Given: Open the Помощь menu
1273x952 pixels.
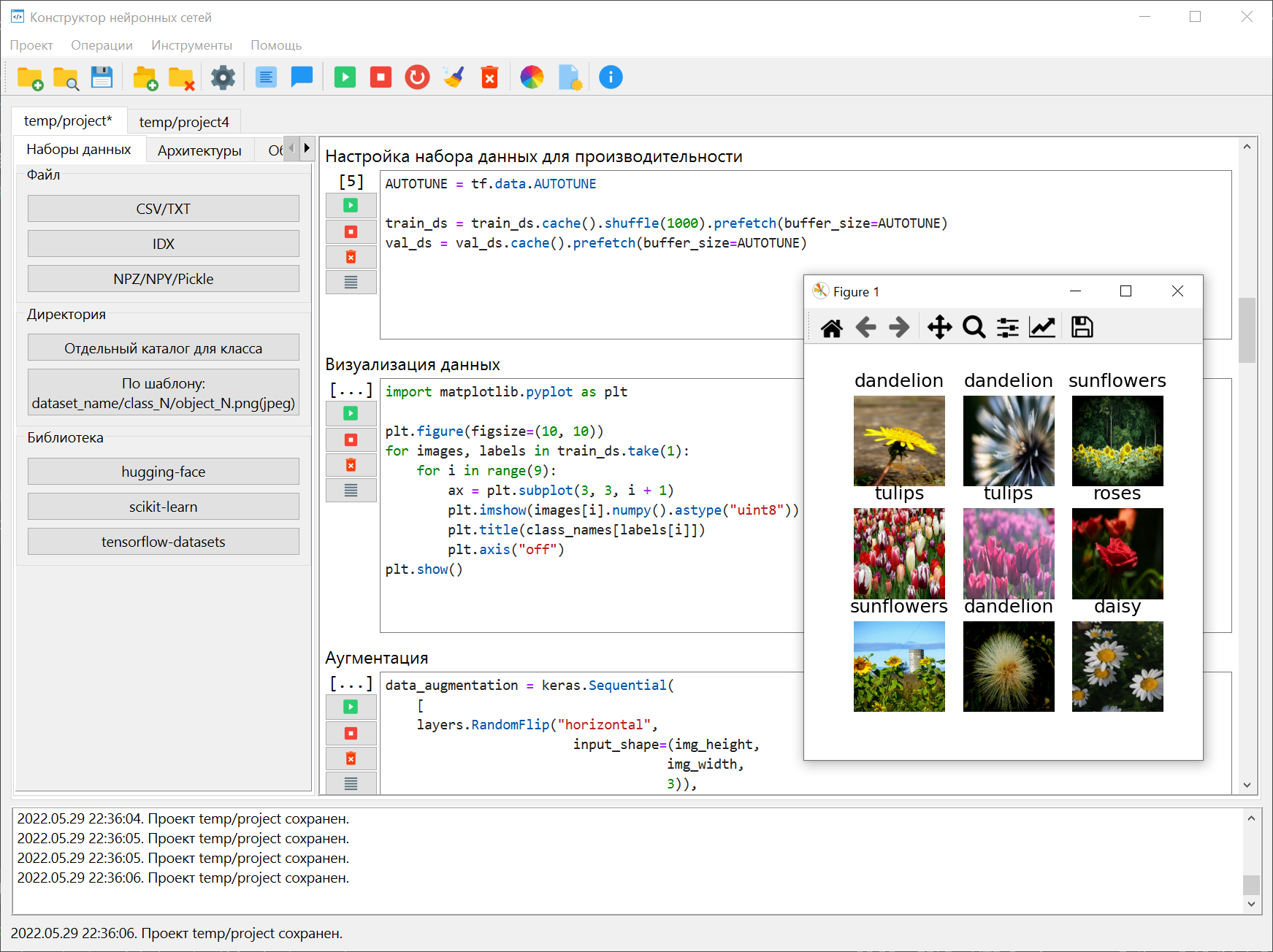Looking at the screenshot, I should point(276,45).
